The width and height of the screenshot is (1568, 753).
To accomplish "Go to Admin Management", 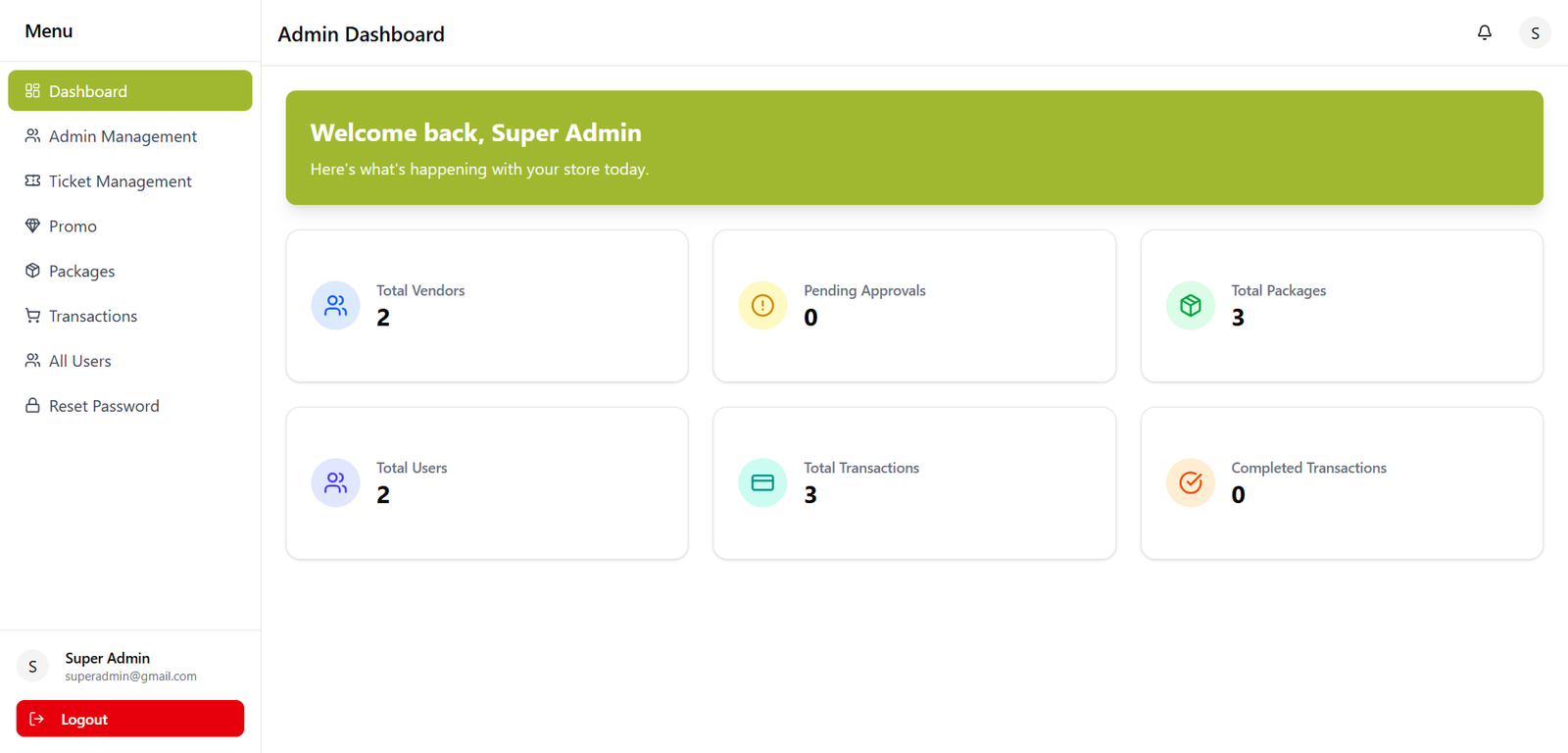I will tap(122, 136).
